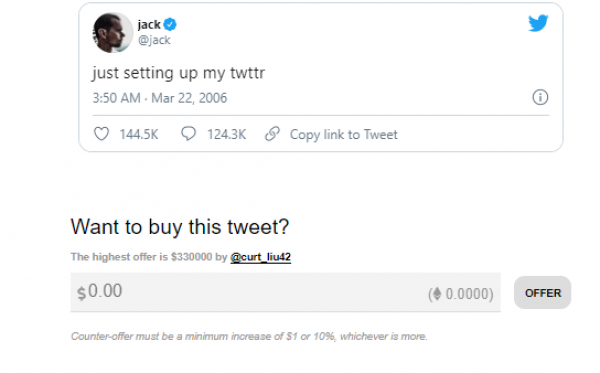Screen dimensions: 600x373
Task: Click the reply speech bubble icon
Action: click(x=188, y=134)
